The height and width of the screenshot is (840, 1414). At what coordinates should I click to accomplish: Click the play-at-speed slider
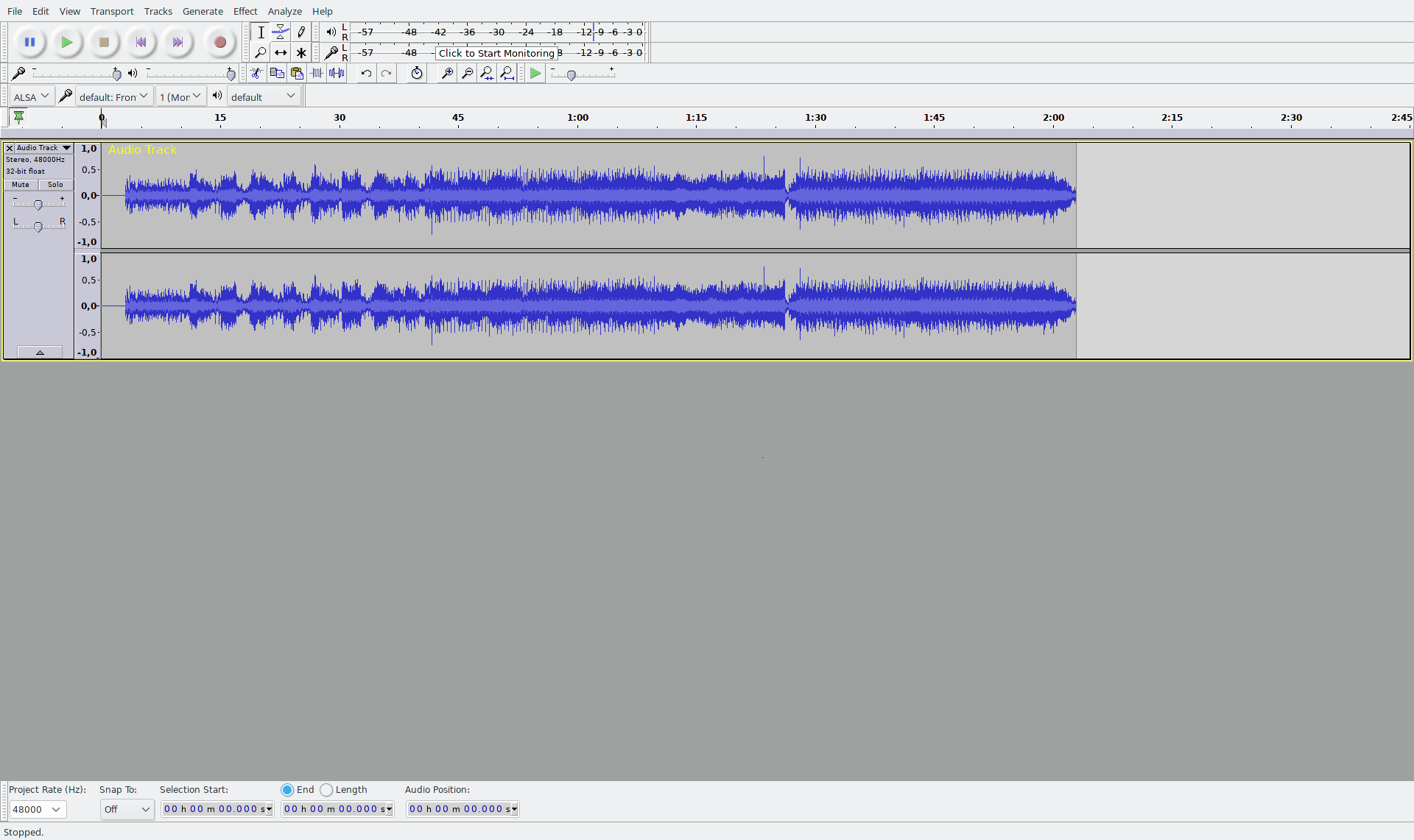tap(583, 74)
